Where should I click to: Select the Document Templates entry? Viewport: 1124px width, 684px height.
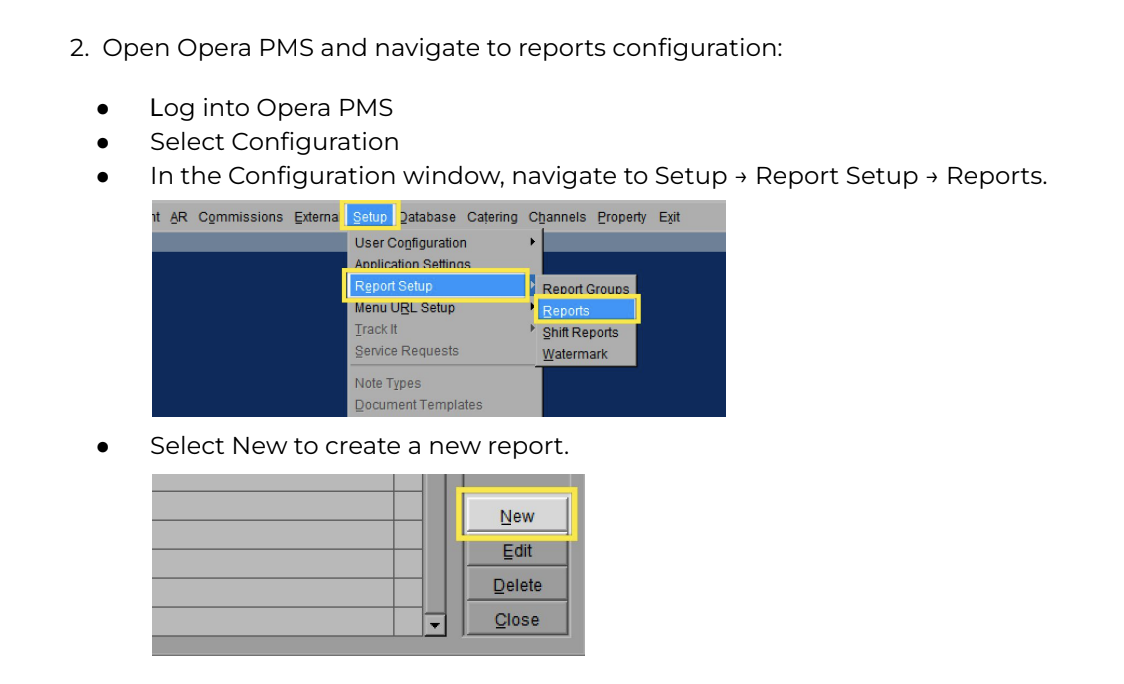pos(444,404)
